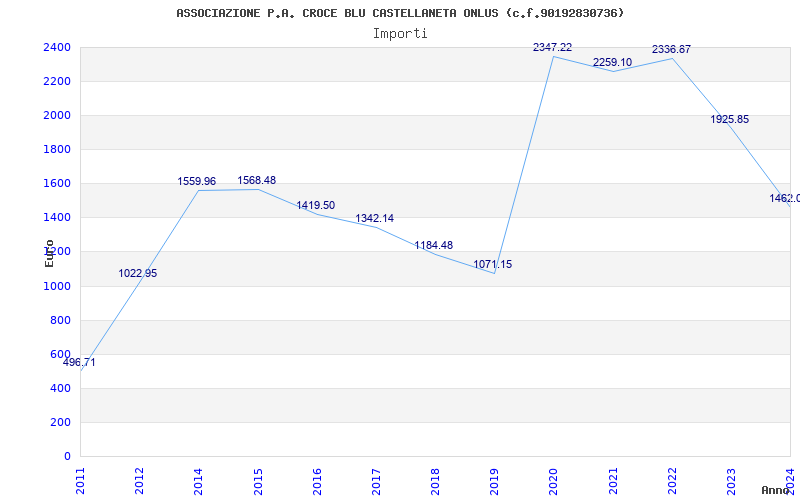Screen dimensions: 800x500
Task: Click the 1800 y-axis value
Action: pos(57,149)
